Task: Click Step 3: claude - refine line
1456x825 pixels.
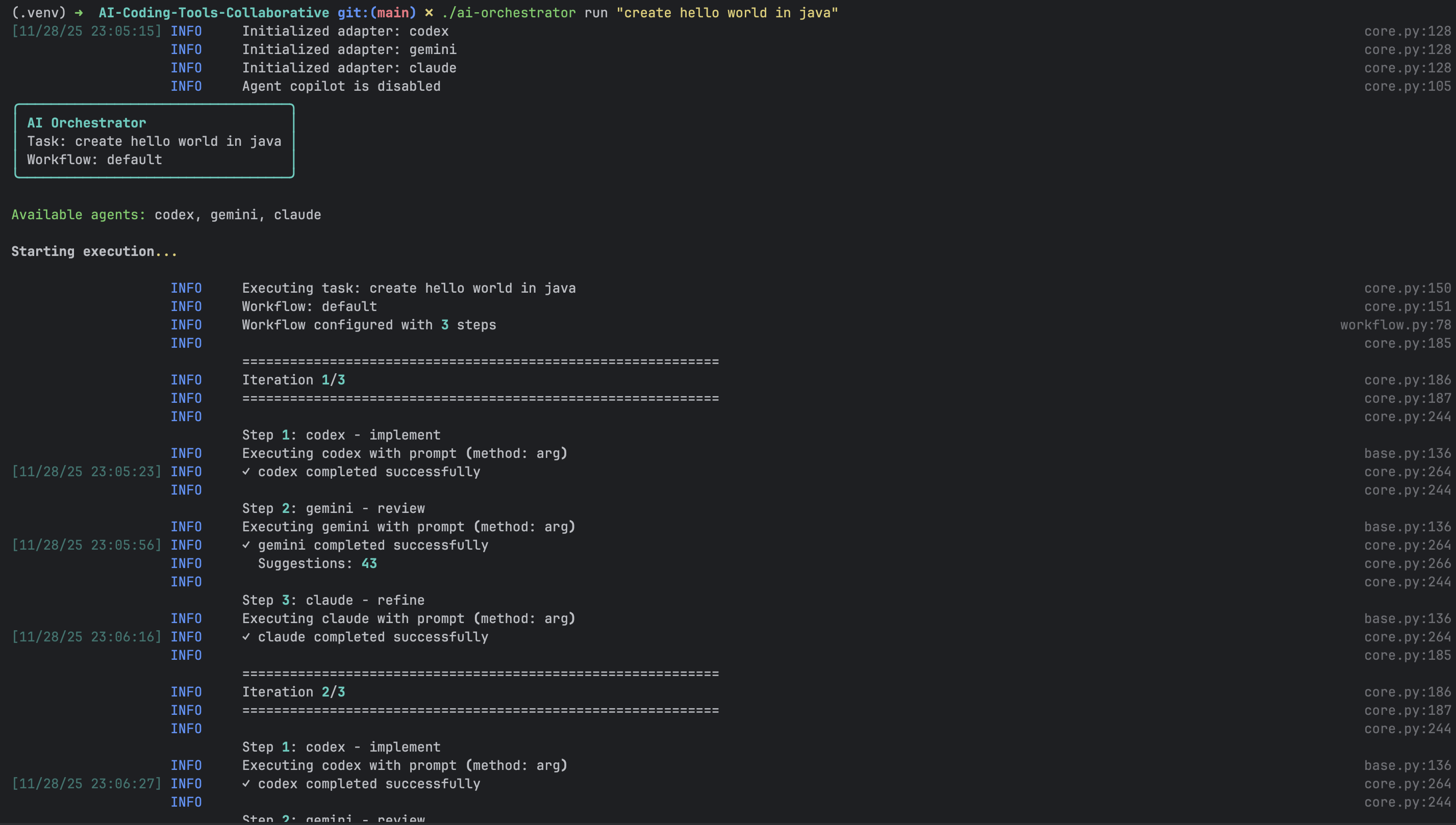Action: [333, 600]
